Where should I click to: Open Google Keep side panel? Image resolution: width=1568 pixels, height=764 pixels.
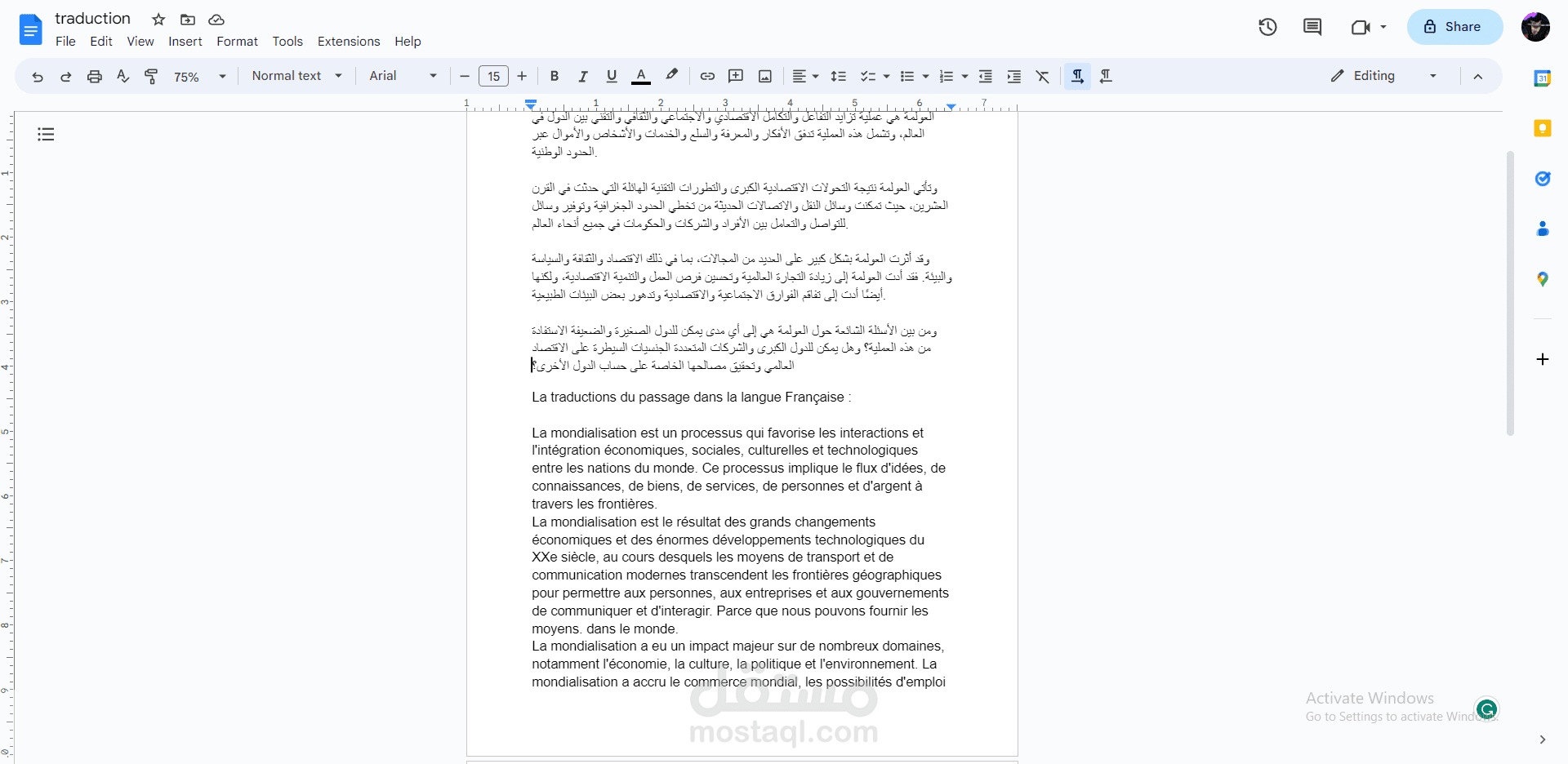[x=1542, y=128]
